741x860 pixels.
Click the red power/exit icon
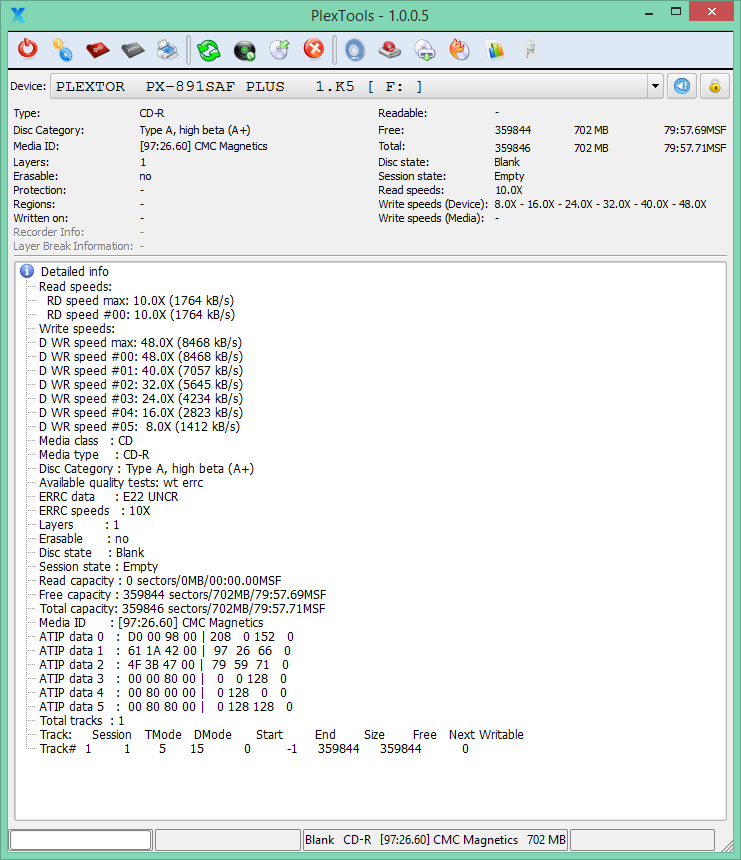tap(27, 49)
